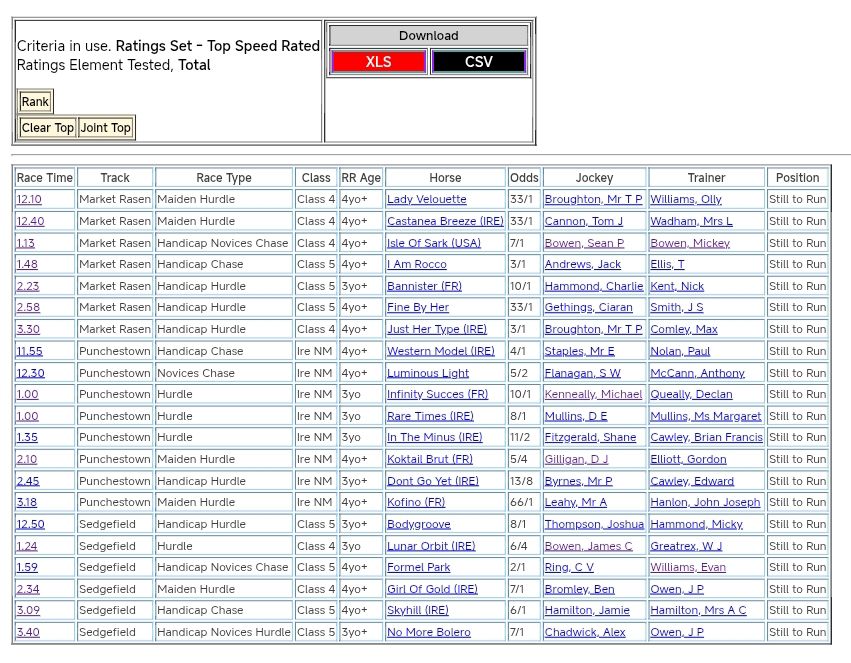Image resolution: width=851 pixels, height=663 pixels.
Task: Open horse link Bannister (FR)
Action: coord(425,286)
